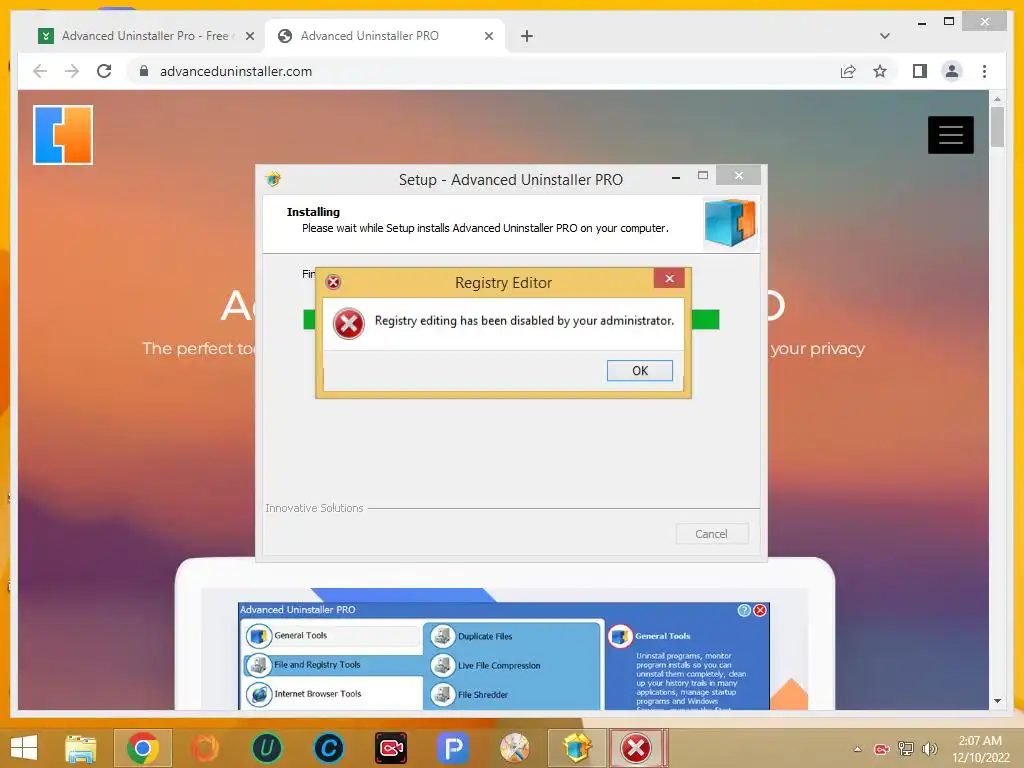
Task: Click the Setup window title icon
Action: 273,178
